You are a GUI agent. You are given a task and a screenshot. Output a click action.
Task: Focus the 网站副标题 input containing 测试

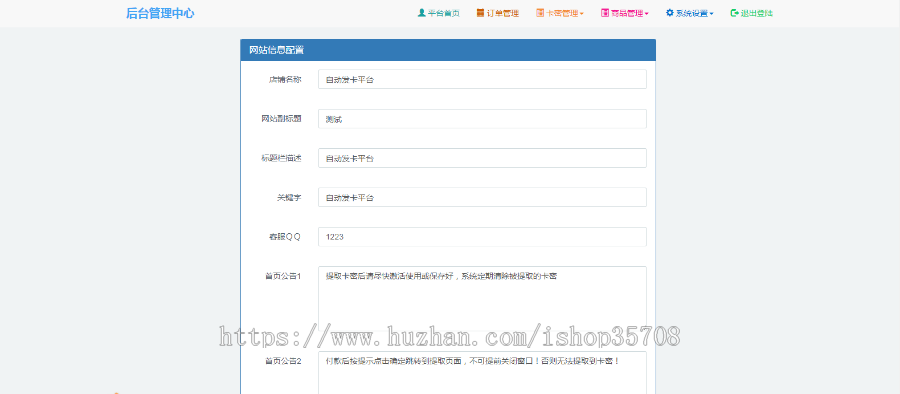pyautogui.click(x=482, y=119)
